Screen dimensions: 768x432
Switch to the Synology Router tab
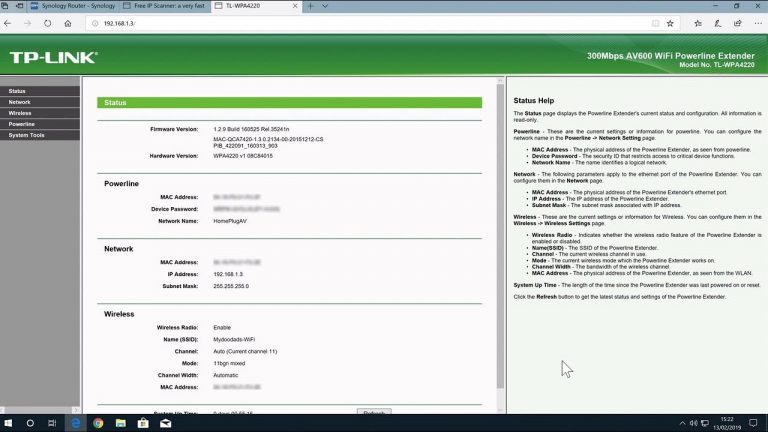[x=73, y=6]
